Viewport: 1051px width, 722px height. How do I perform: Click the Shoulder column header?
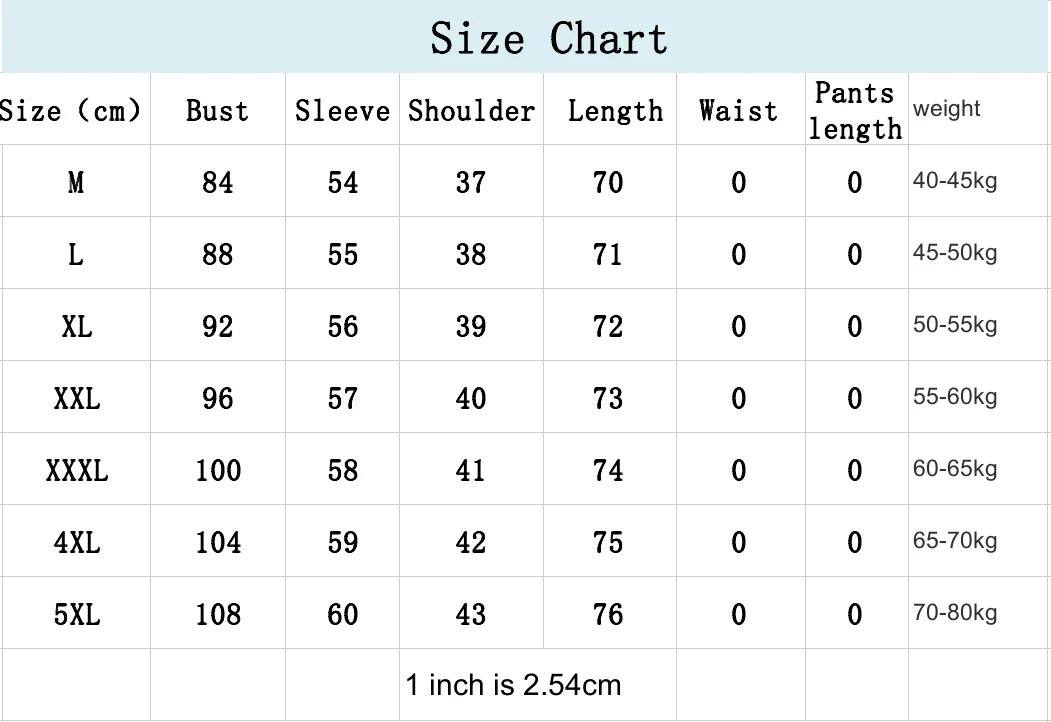(471, 109)
